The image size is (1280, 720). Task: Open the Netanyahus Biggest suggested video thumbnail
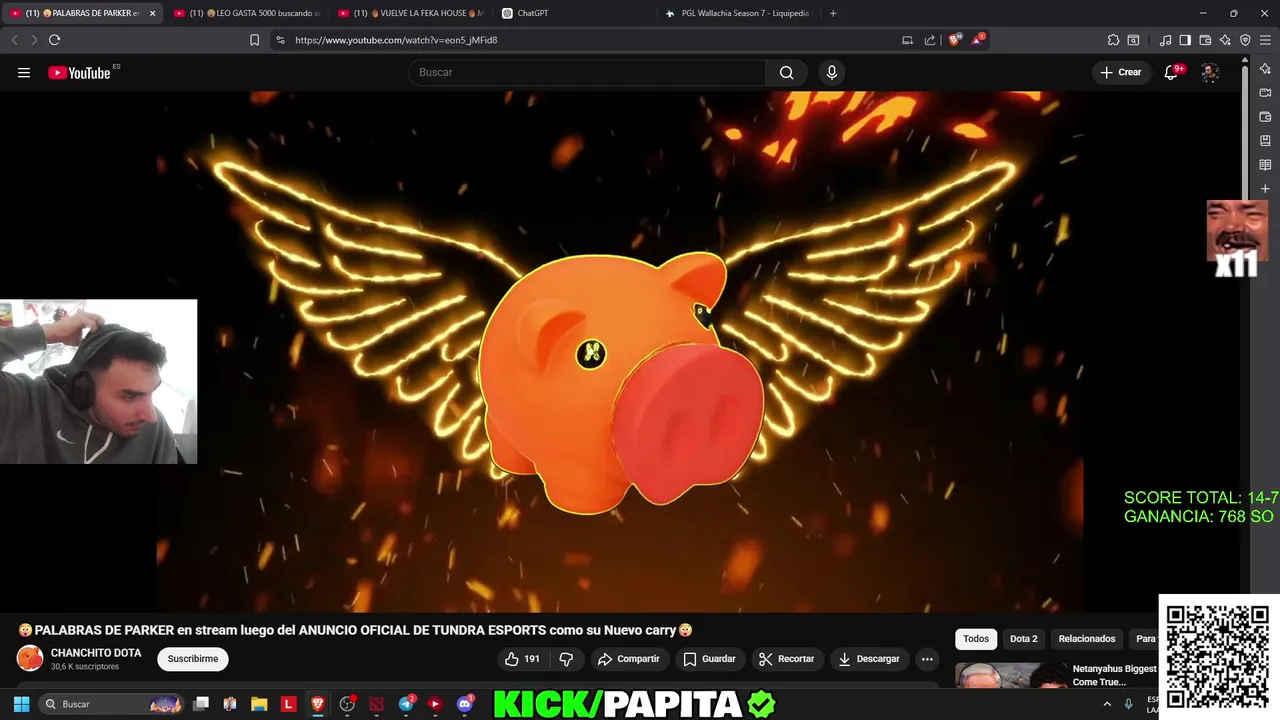(1010, 675)
